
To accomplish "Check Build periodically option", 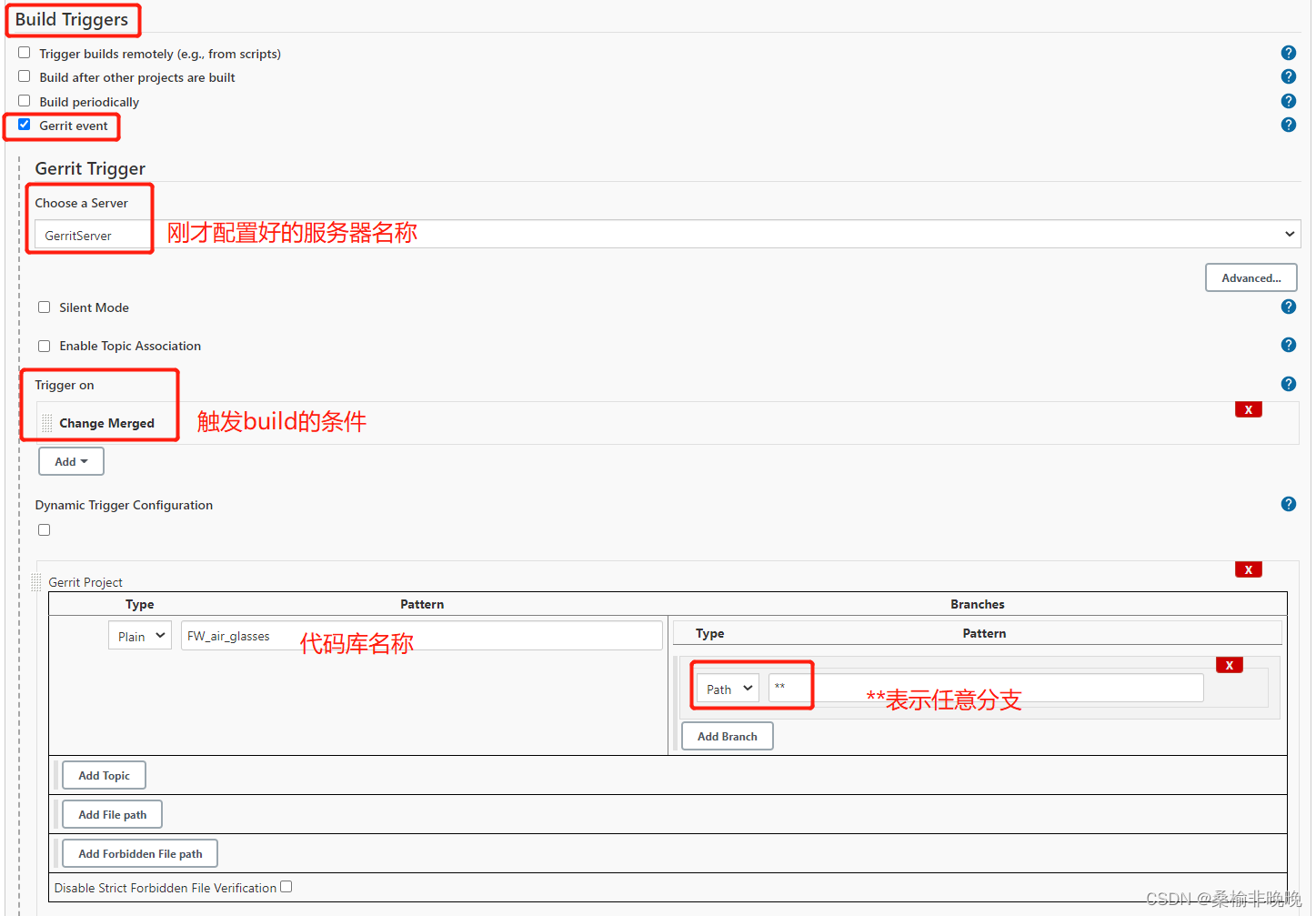I will pos(25,101).
